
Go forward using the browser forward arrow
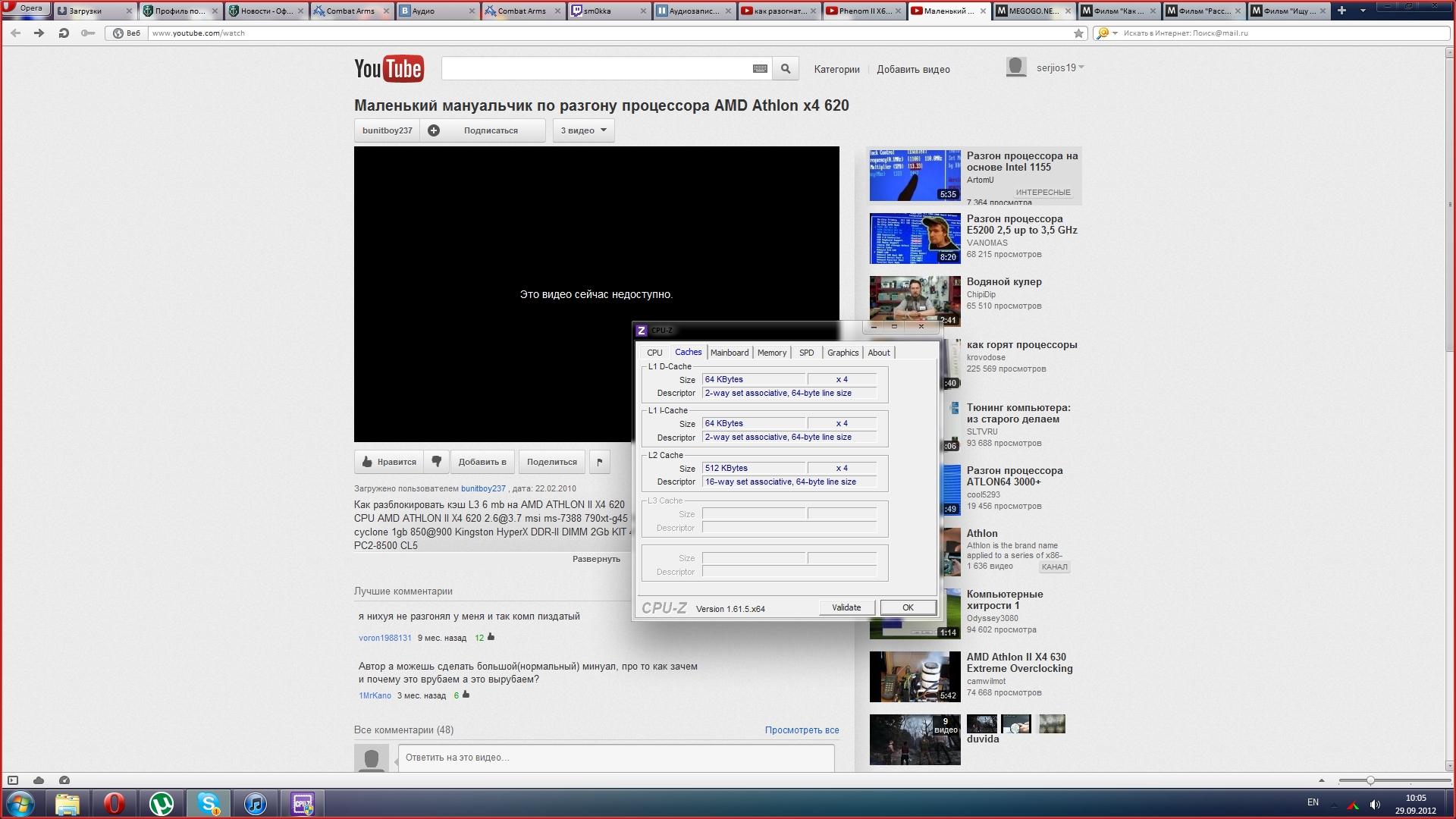[39, 33]
